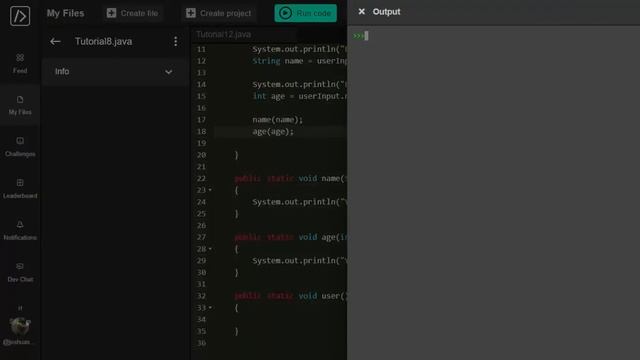Open the Feed sidebar section
Viewport: 640px width, 360px height.
point(20,64)
